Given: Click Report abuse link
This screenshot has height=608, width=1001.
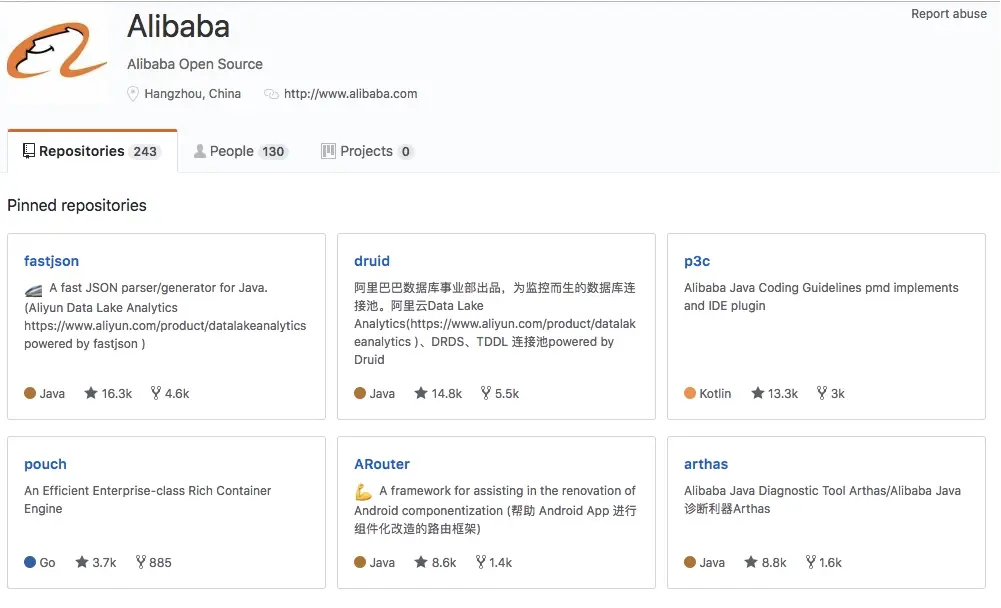Looking at the screenshot, I should (x=948, y=14).
